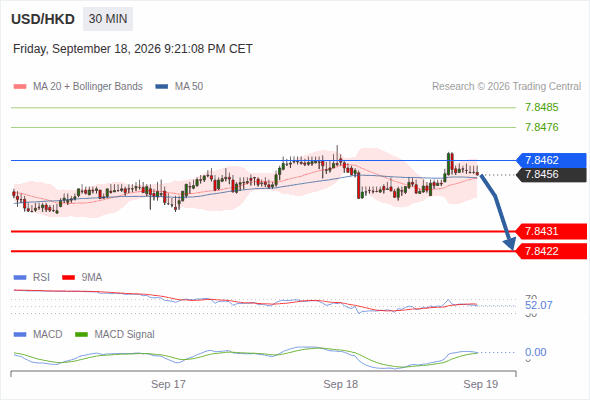Click the Sep 17 date axis label

coord(168,384)
